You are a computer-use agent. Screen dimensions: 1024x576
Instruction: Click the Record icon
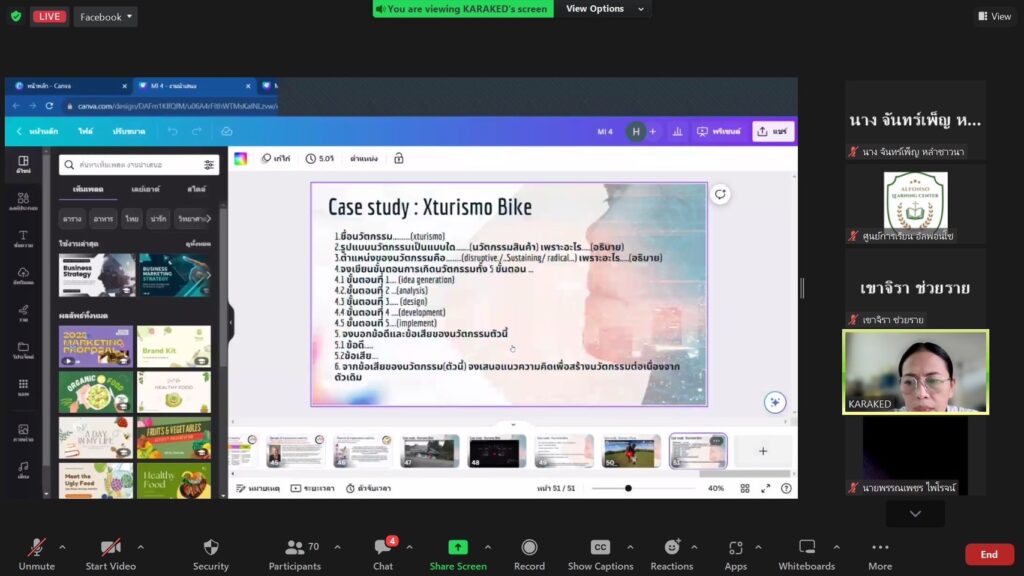point(529,548)
